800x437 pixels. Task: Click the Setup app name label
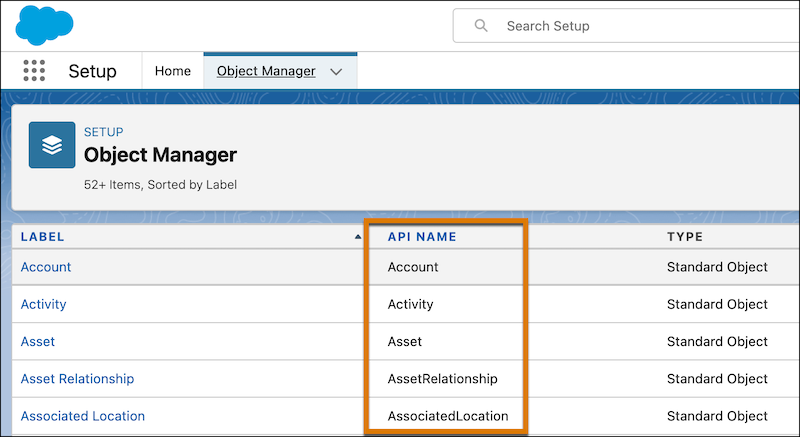pyautogui.click(x=92, y=71)
